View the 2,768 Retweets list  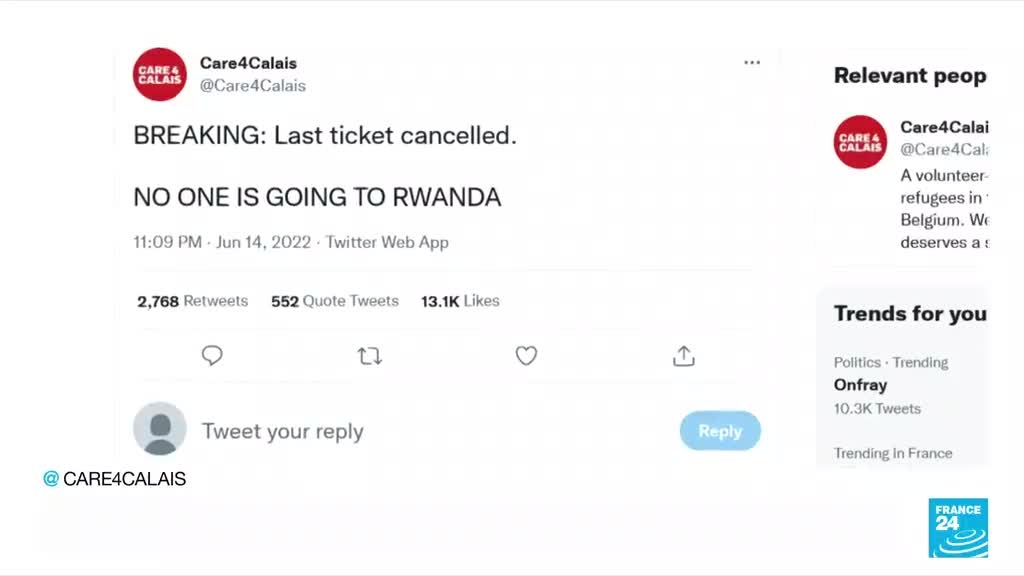pyautogui.click(x=192, y=301)
